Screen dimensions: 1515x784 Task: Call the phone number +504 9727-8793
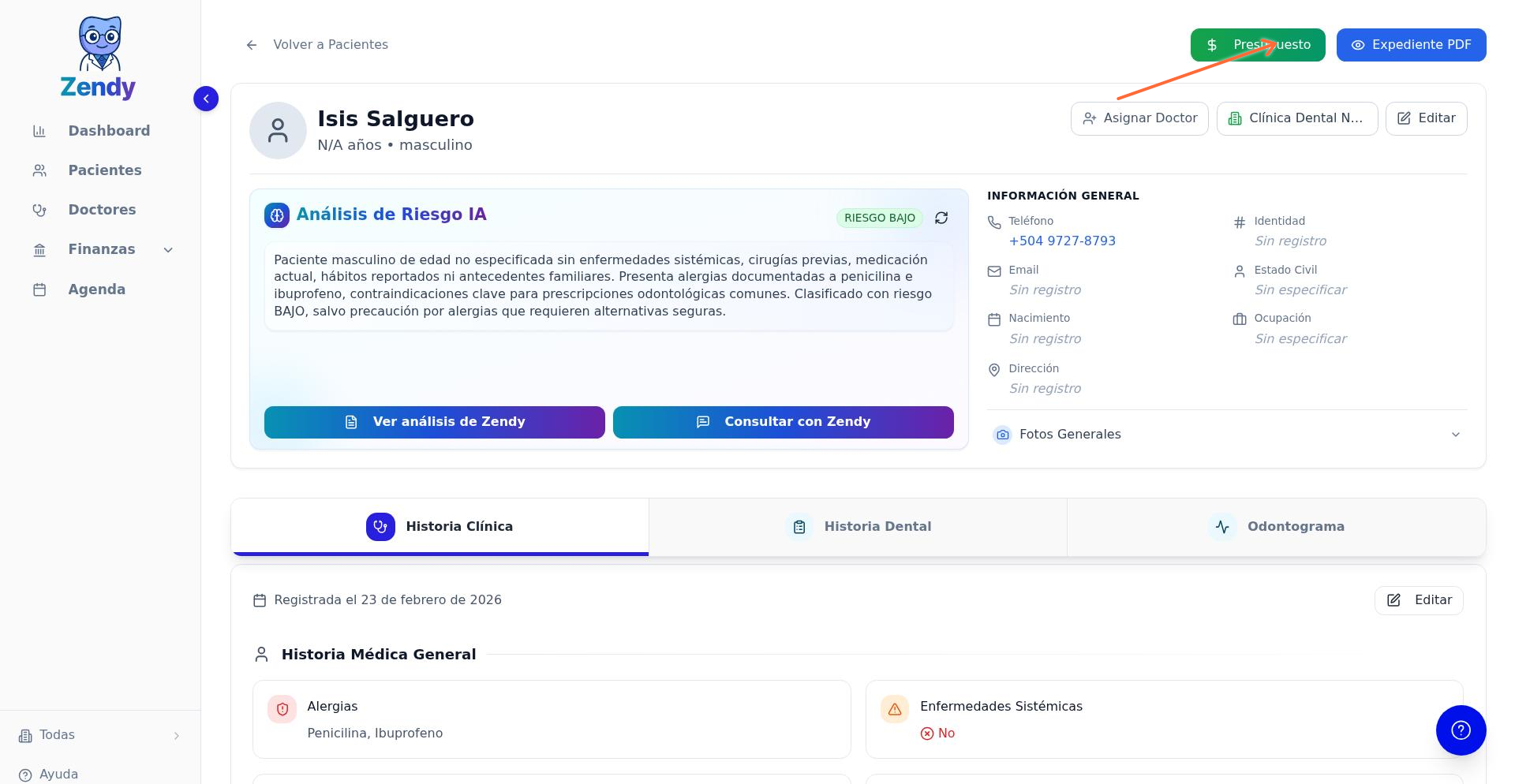(1062, 241)
